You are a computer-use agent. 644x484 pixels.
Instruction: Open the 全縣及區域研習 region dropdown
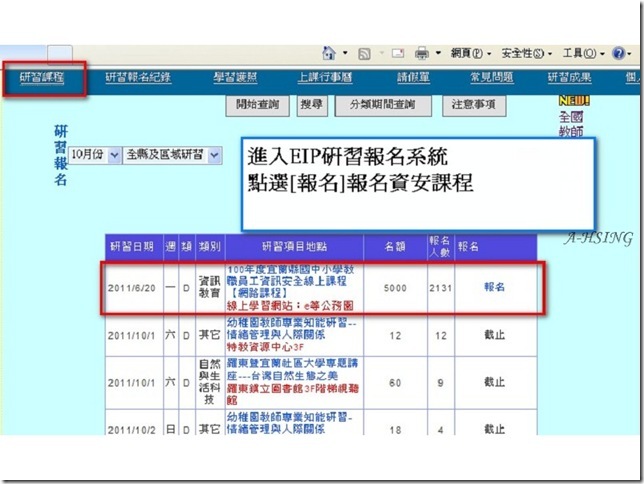tap(173, 155)
